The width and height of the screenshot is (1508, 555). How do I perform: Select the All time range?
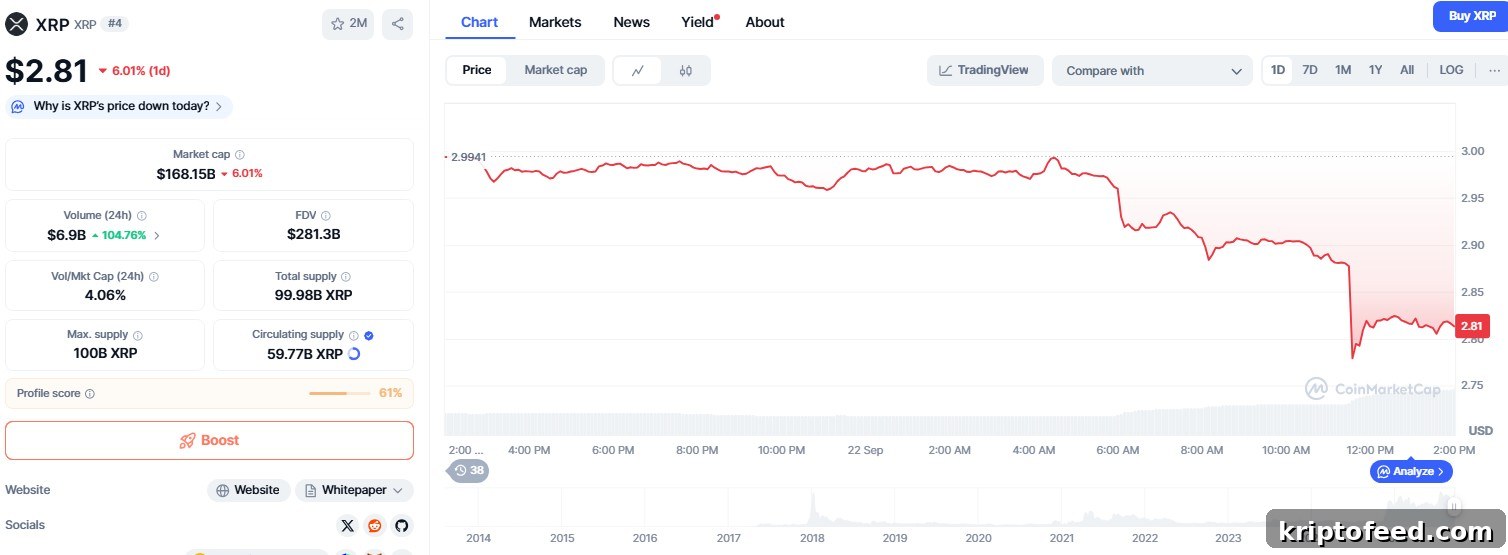[1407, 70]
